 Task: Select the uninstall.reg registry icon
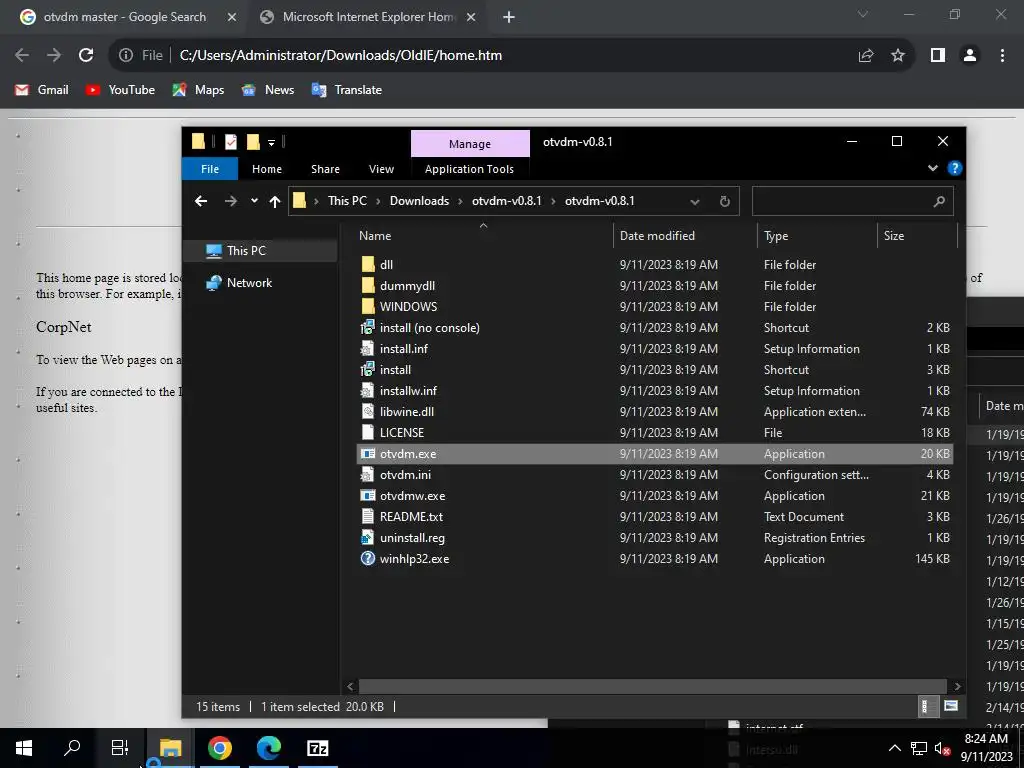368,537
